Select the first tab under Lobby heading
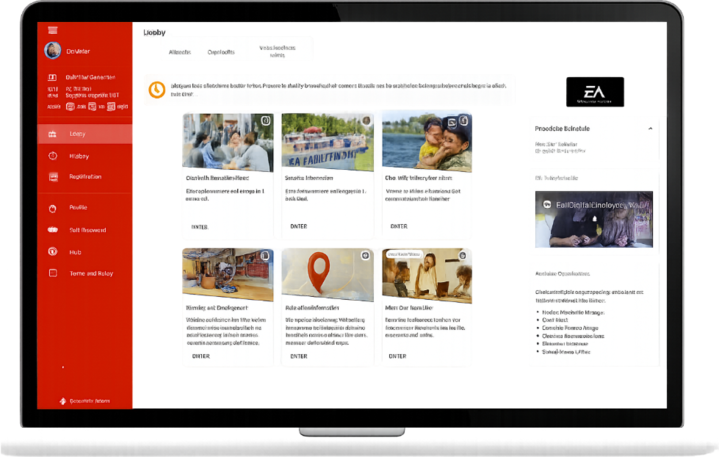 coord(181,51)
